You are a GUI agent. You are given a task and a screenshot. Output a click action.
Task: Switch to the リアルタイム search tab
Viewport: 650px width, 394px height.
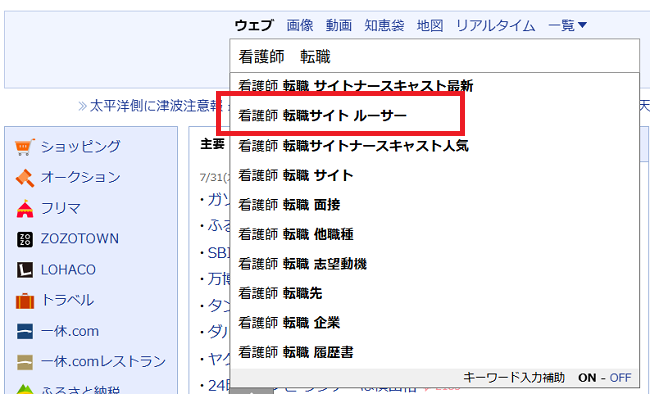[495, 25]
